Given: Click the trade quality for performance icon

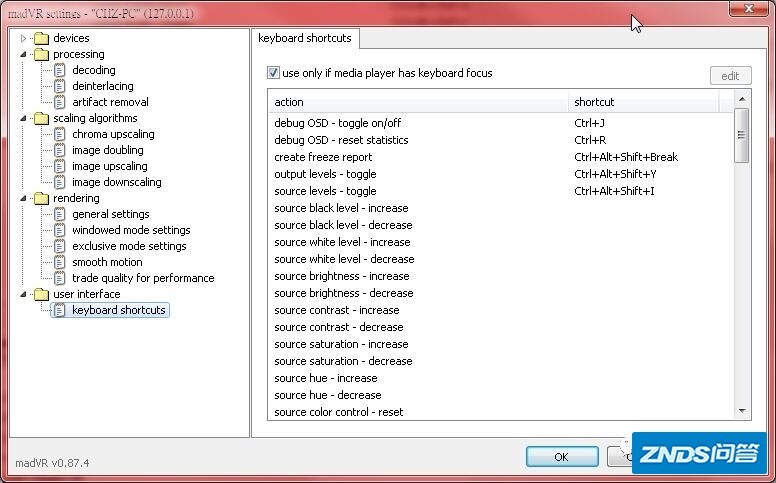Looking at the screenshot, I should click(x=59, y=278).
